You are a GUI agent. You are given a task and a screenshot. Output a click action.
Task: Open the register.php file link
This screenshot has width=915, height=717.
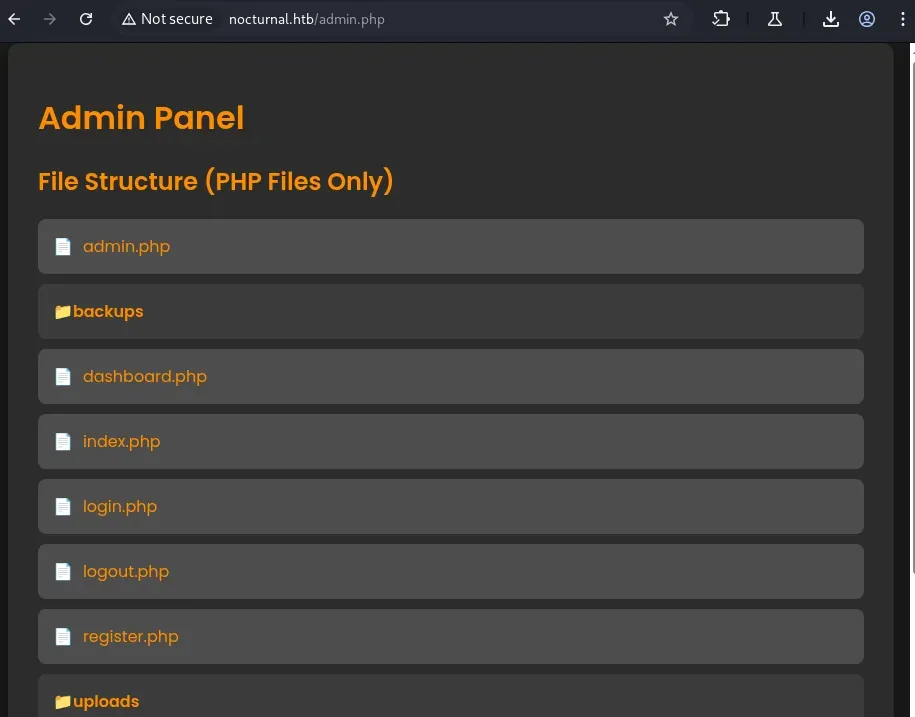tap(131, 636)
